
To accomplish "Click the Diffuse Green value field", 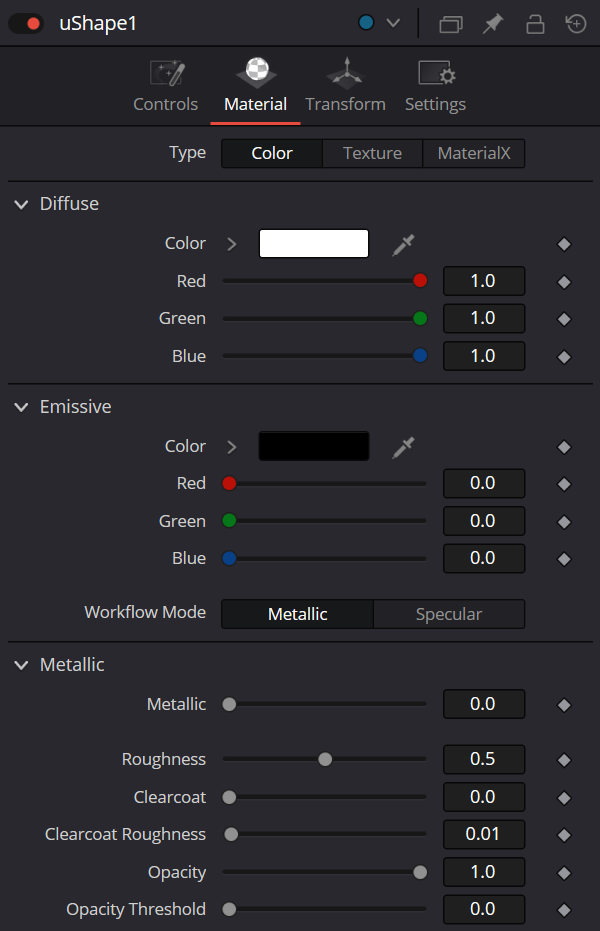I will 484,318.
